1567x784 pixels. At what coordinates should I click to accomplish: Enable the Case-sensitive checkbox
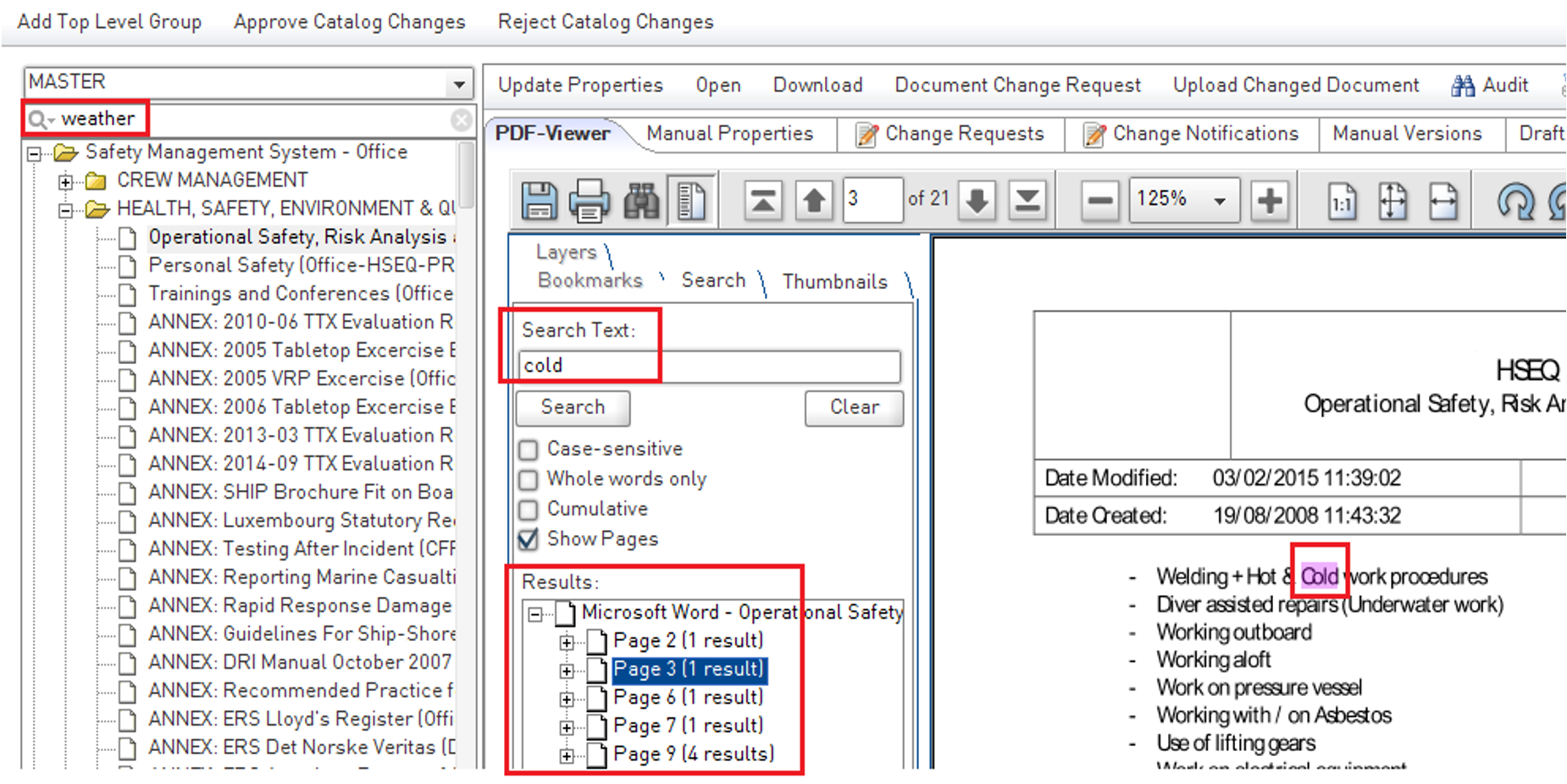coord(529,450)
